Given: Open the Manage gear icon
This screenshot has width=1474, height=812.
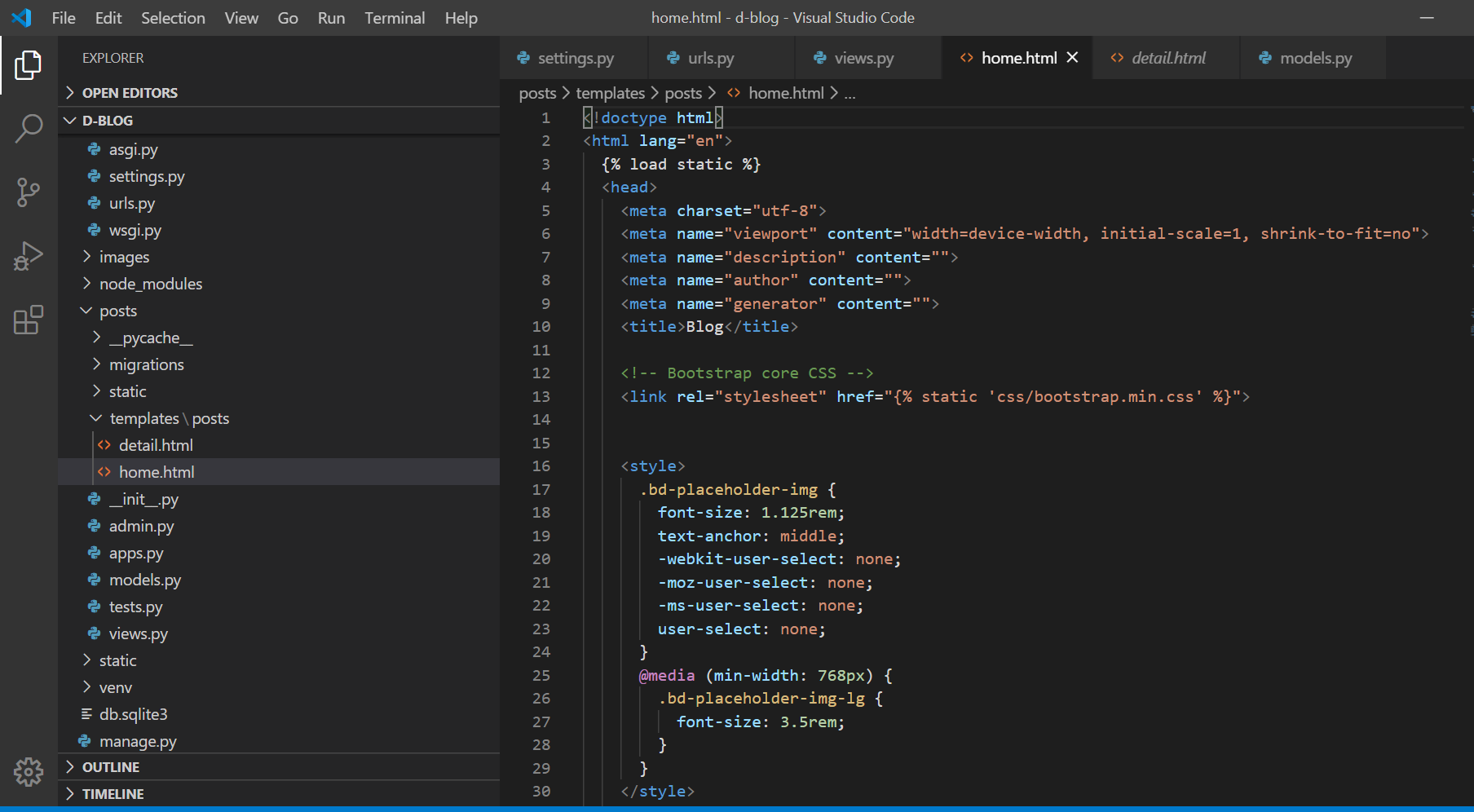Looking at the screenshot, I should click(x=29, y=771).
